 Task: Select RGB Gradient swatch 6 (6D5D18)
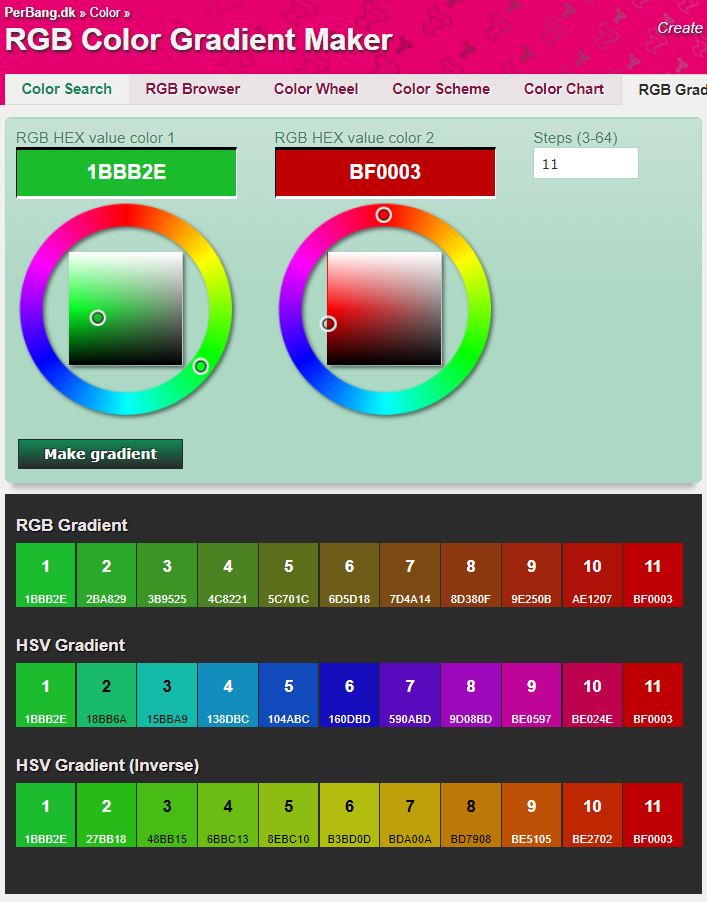pos(349,576)
